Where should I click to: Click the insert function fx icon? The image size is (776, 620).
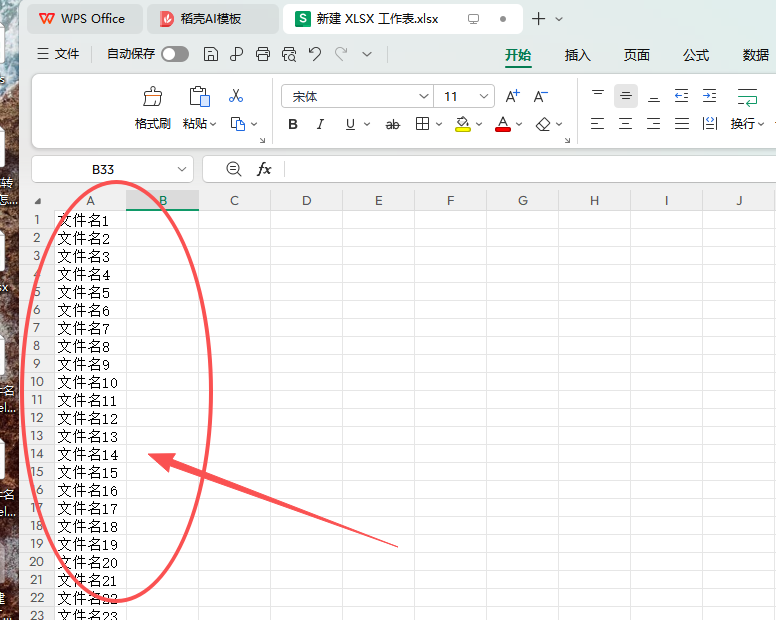264,169
